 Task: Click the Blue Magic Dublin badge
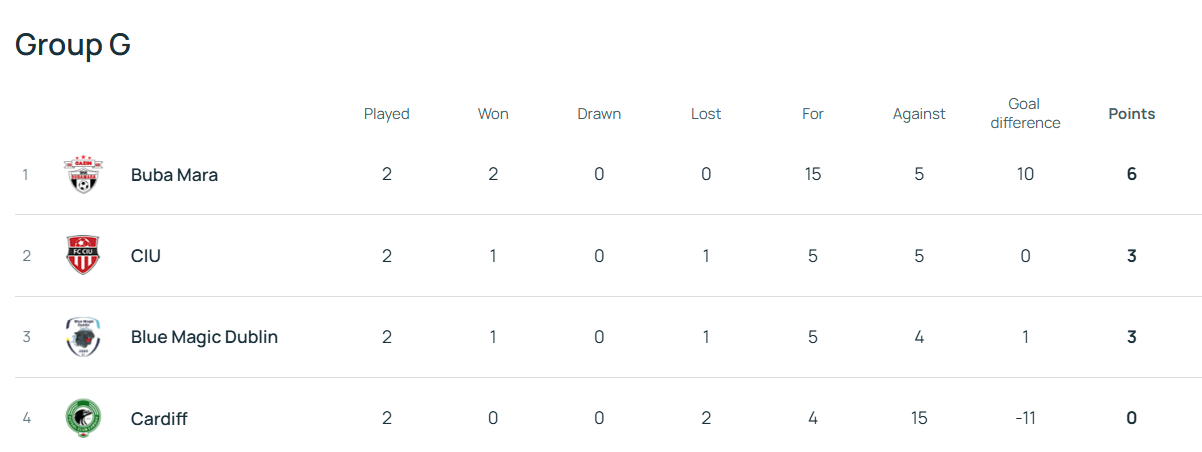click(x=83, y=337)
